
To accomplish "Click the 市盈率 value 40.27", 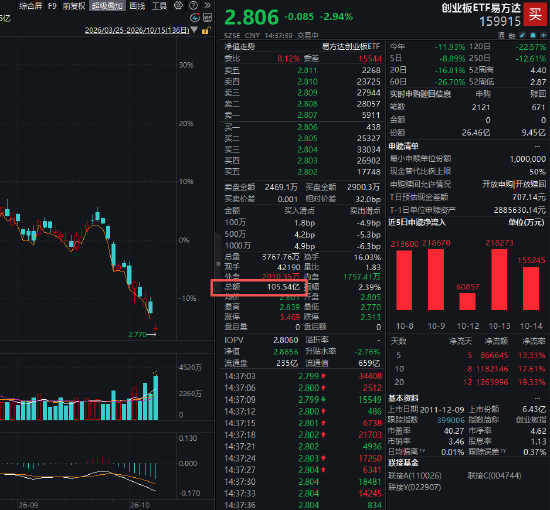I will [454, 431].
